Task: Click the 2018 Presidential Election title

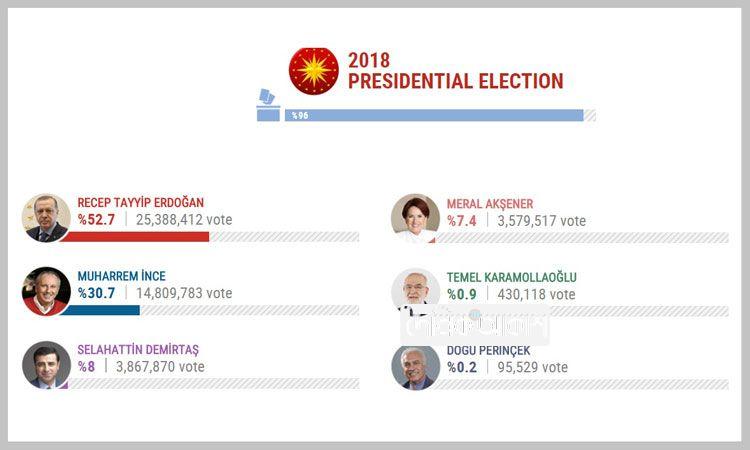Action: point(455,71)
